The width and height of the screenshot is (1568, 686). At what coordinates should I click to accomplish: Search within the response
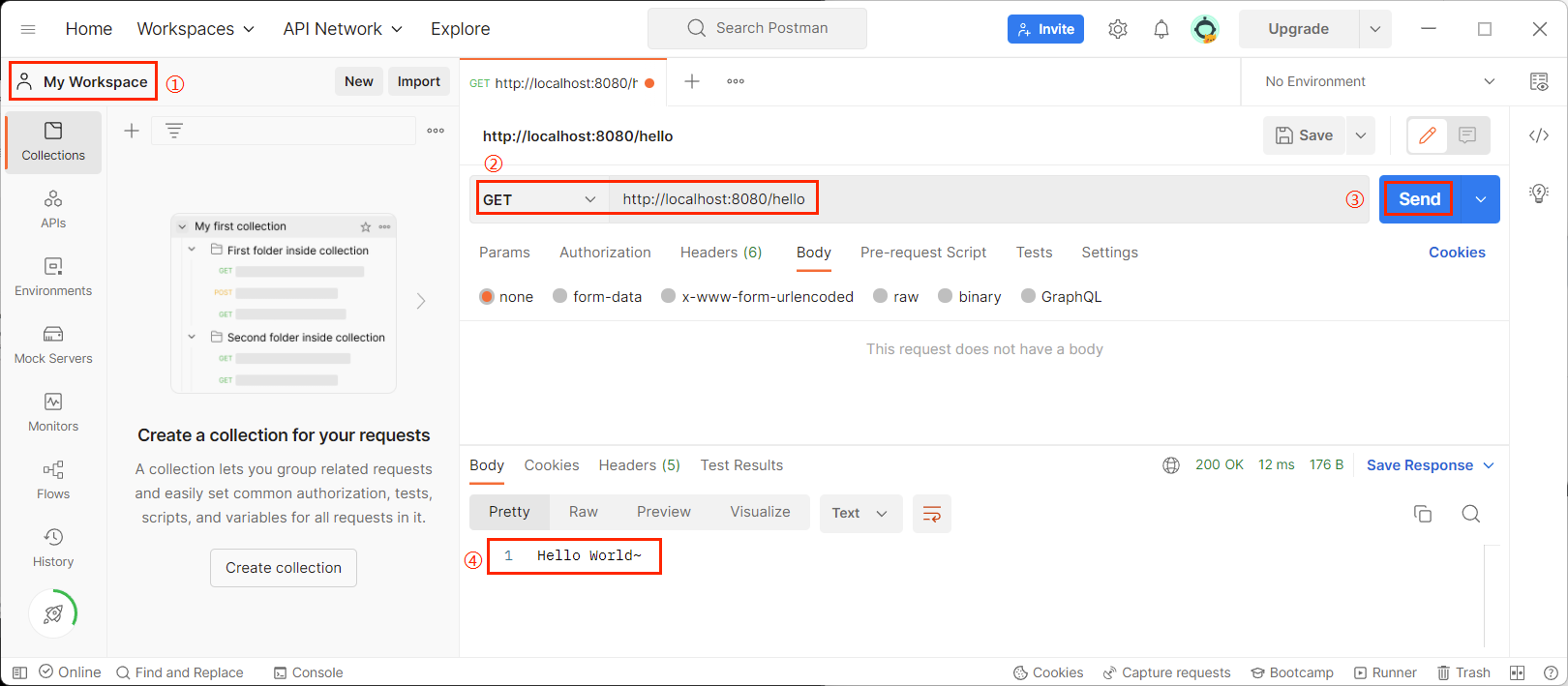[x=1471, y=514]
